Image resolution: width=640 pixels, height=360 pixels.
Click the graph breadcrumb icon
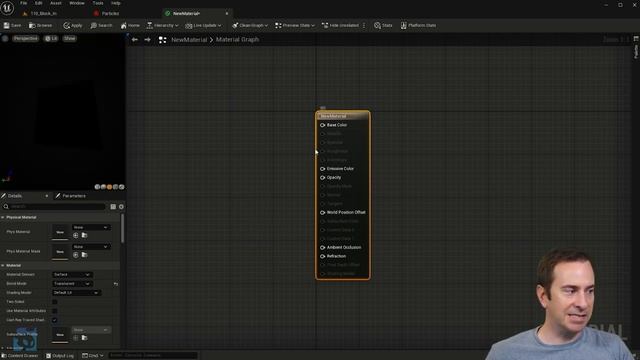coord(162,40)
